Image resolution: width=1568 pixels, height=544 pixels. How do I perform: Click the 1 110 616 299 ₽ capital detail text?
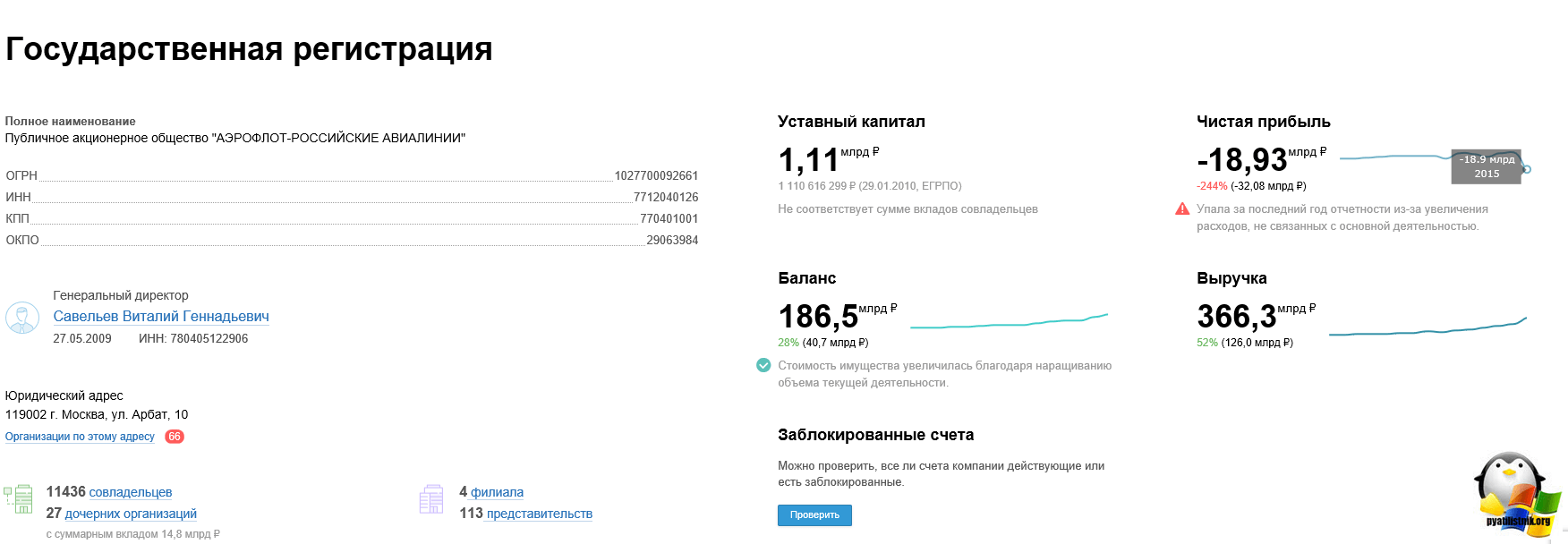pyautogui.click(x=870, y=186)
